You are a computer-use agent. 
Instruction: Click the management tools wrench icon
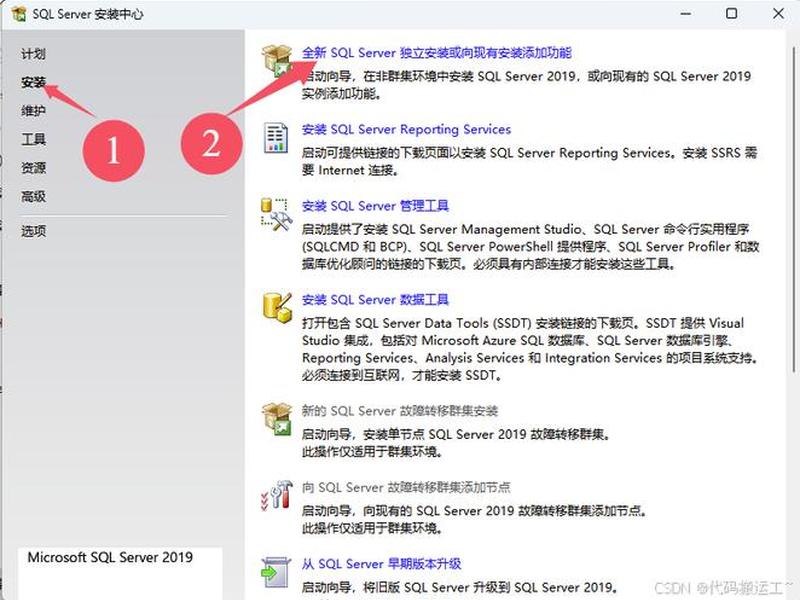click(276, 214)
